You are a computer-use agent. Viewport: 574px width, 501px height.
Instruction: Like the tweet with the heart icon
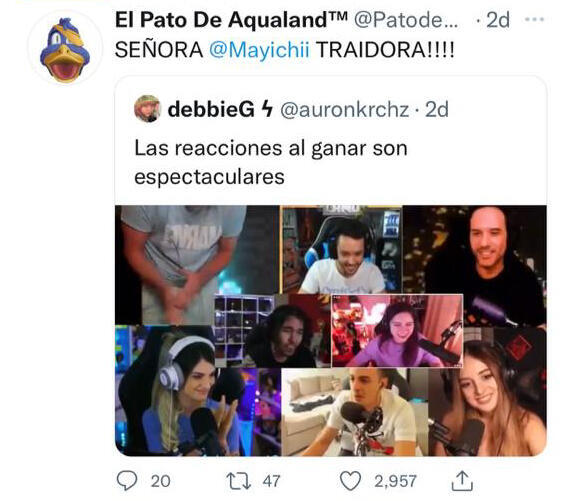350,481
